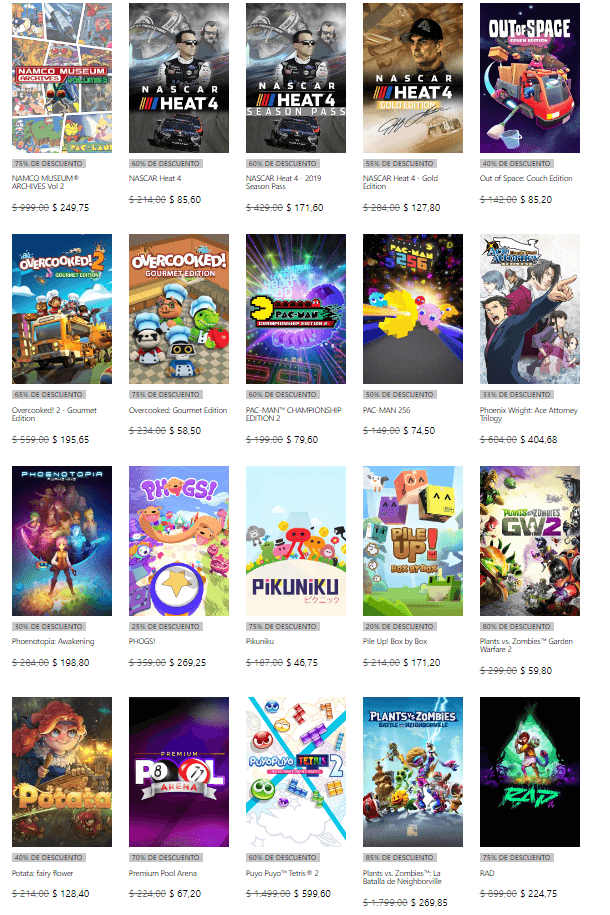Click the Puyo Puyo Tetris 2 cover

[296, 771]
